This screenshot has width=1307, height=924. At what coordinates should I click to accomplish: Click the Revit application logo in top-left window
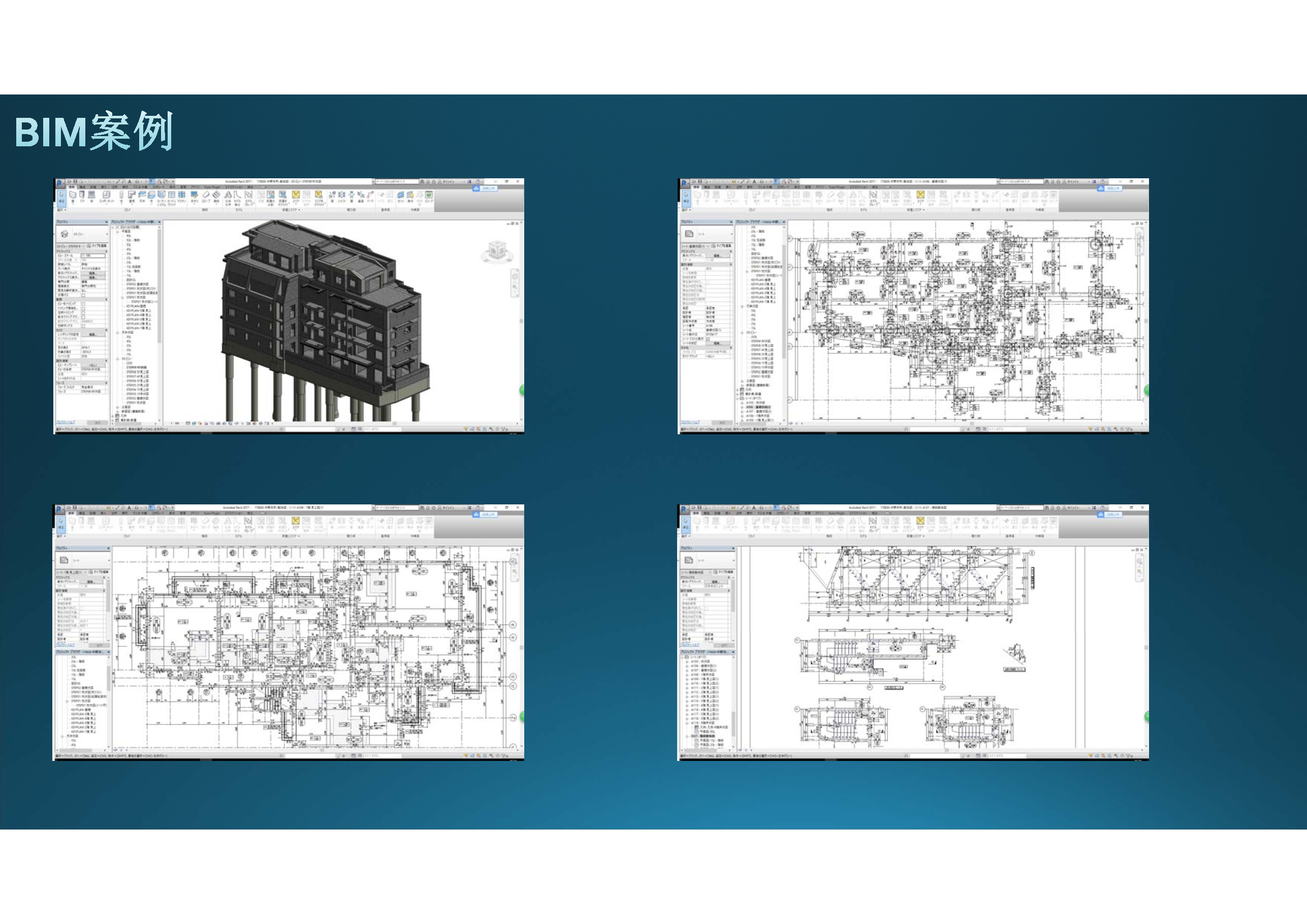(59, 183)
